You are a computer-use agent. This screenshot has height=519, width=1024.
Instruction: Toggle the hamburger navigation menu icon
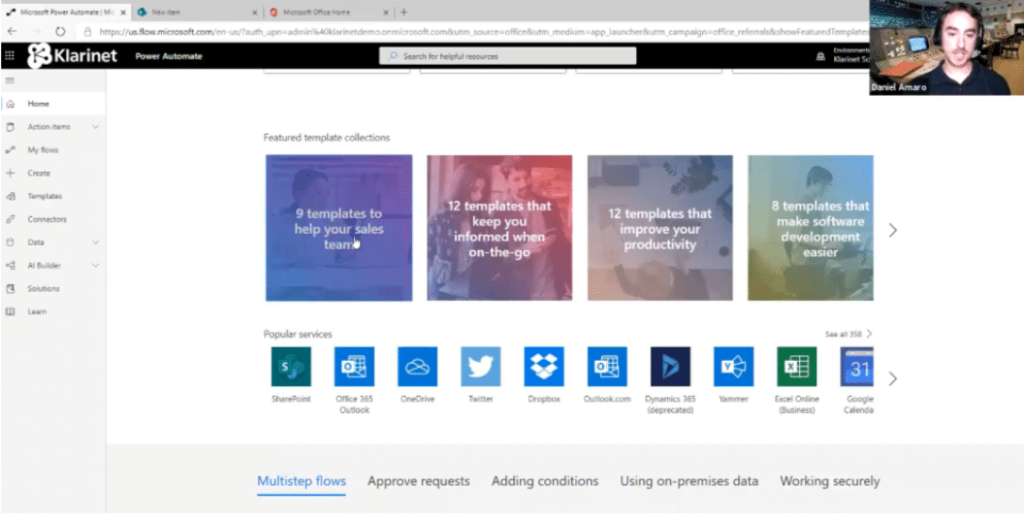click(x=10, y=81)
